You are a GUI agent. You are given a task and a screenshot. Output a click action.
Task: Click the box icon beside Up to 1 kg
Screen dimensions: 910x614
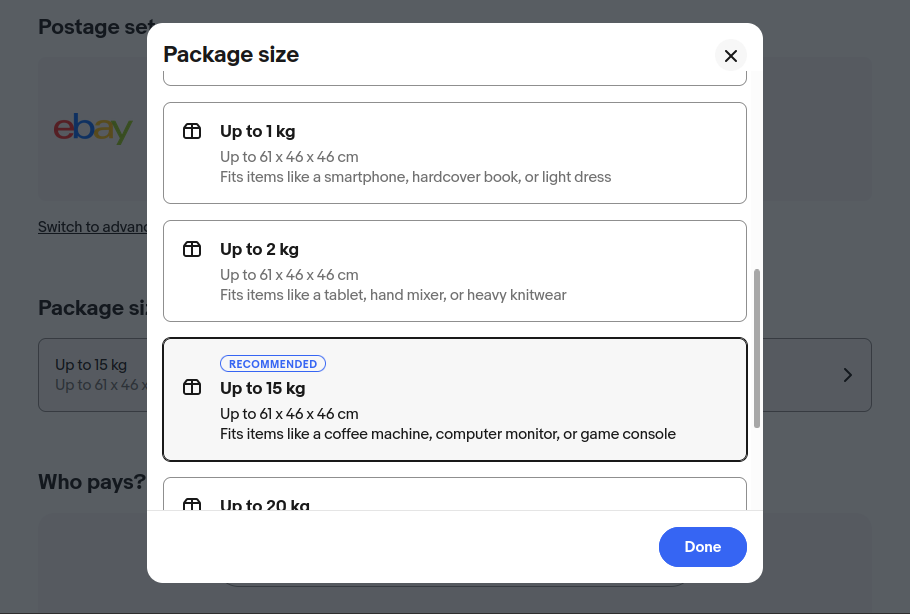click(x=192, y=131)
